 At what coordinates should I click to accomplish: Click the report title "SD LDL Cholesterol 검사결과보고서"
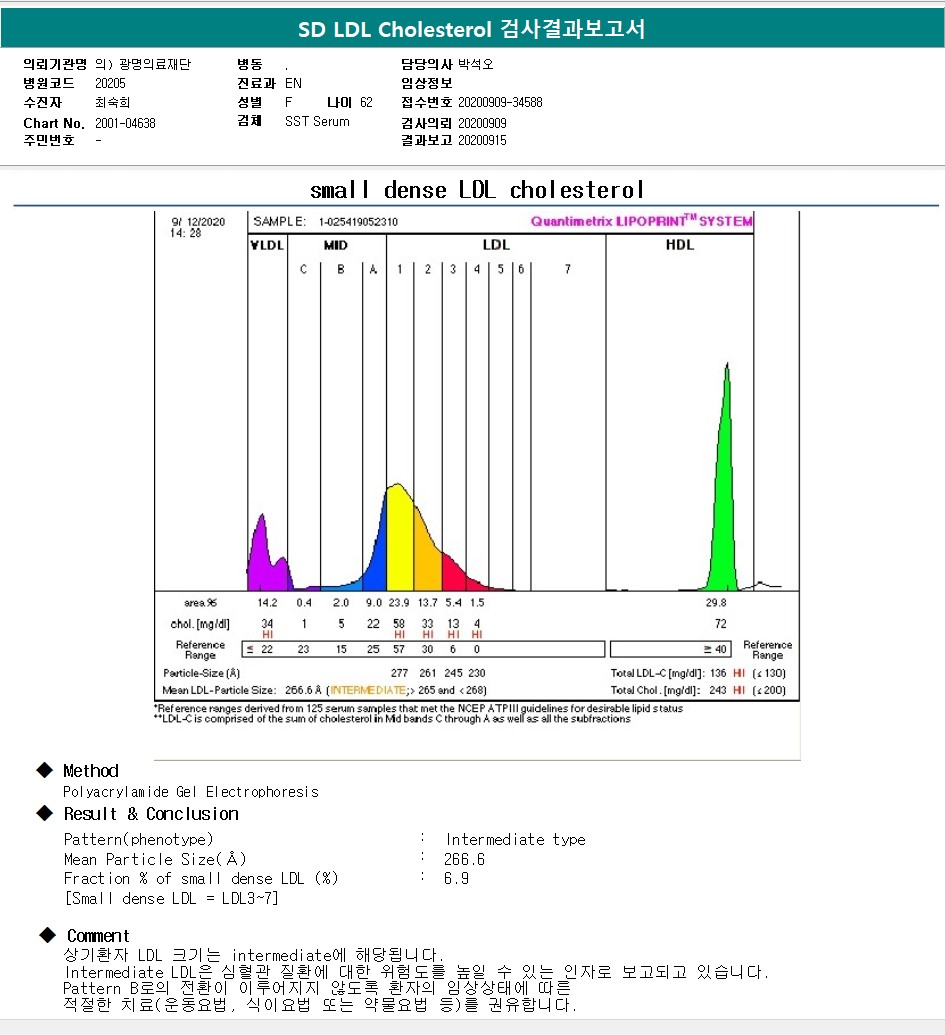[x=471, y=29]
